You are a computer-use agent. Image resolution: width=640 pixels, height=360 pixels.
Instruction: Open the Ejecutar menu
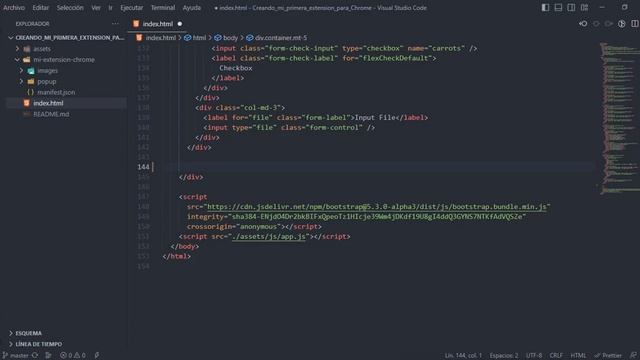point(131,8)
